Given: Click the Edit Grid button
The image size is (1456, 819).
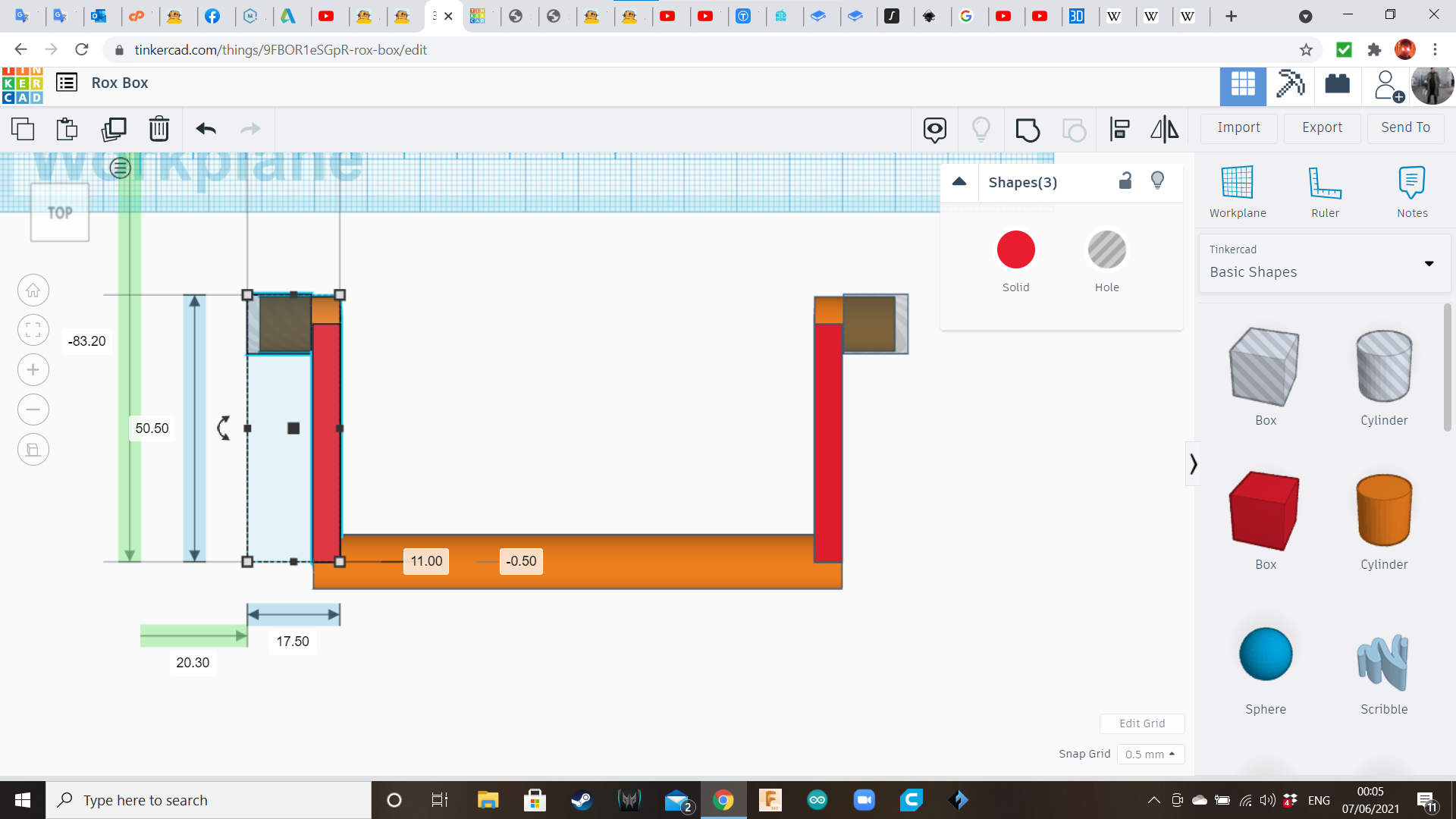Looking at the screenshot, I should (x=1142, y=723).
